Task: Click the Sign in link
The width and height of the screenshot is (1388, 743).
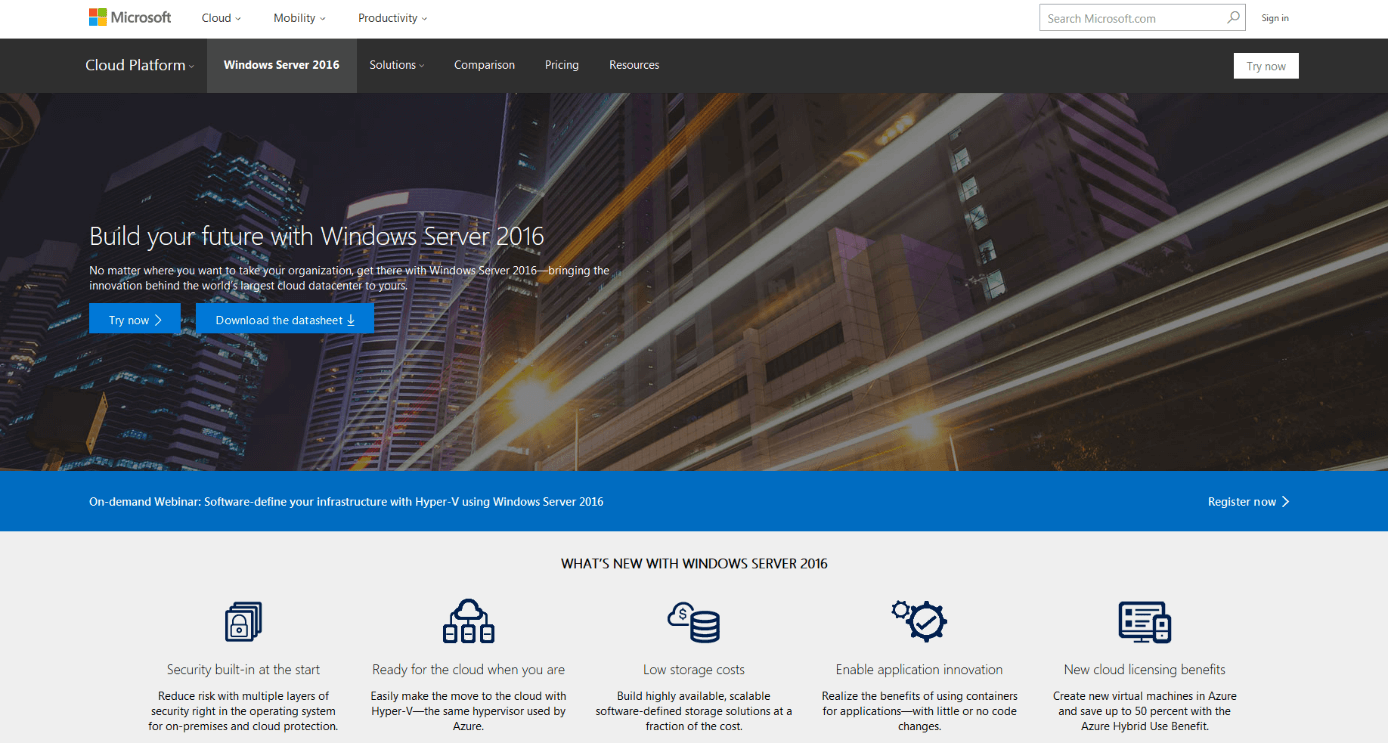Action: (1275, 18)
